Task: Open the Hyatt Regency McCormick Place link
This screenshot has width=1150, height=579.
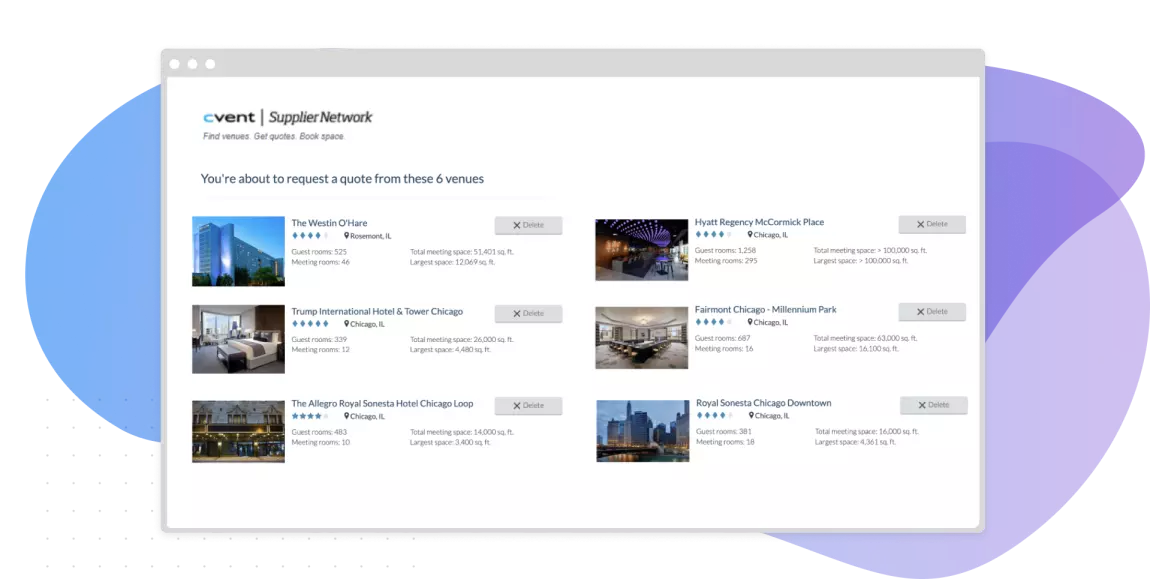Action: pyautogui.click(x=761, y=221)
